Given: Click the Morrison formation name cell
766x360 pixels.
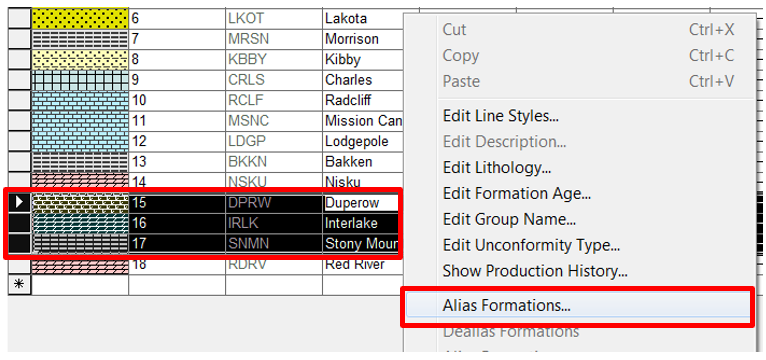Looking at the screenshot, I should (x=362, y=39).
